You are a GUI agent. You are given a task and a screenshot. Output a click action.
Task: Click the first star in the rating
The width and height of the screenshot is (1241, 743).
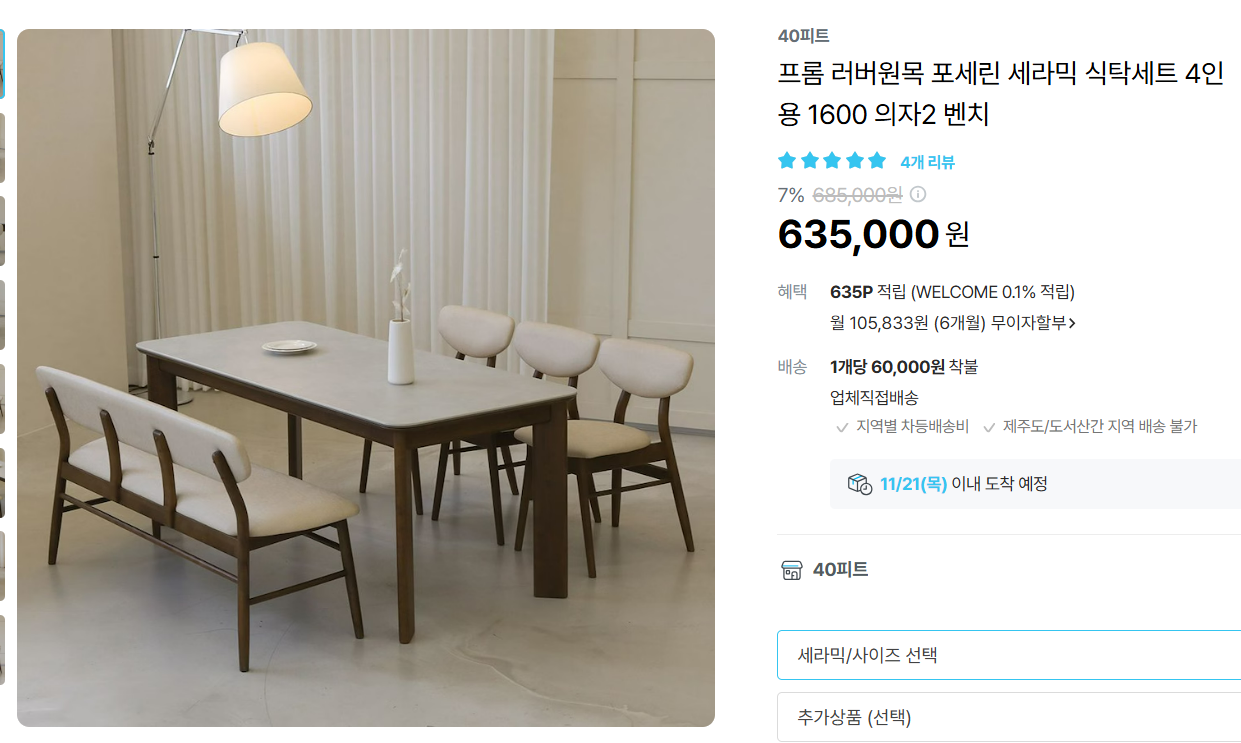(787, 161)
